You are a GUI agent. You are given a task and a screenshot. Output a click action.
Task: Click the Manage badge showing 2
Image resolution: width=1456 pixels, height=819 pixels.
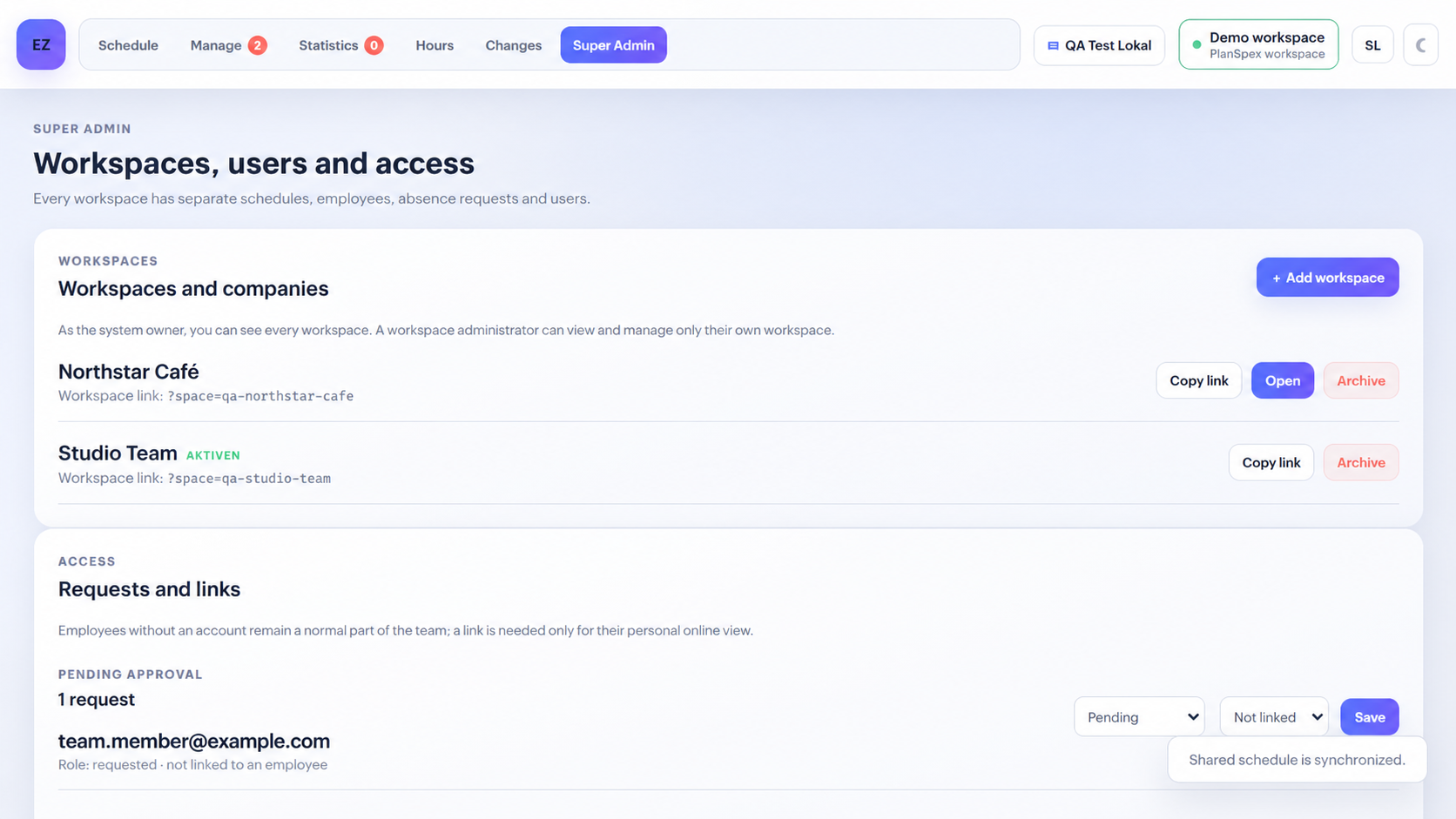(257, 45)
